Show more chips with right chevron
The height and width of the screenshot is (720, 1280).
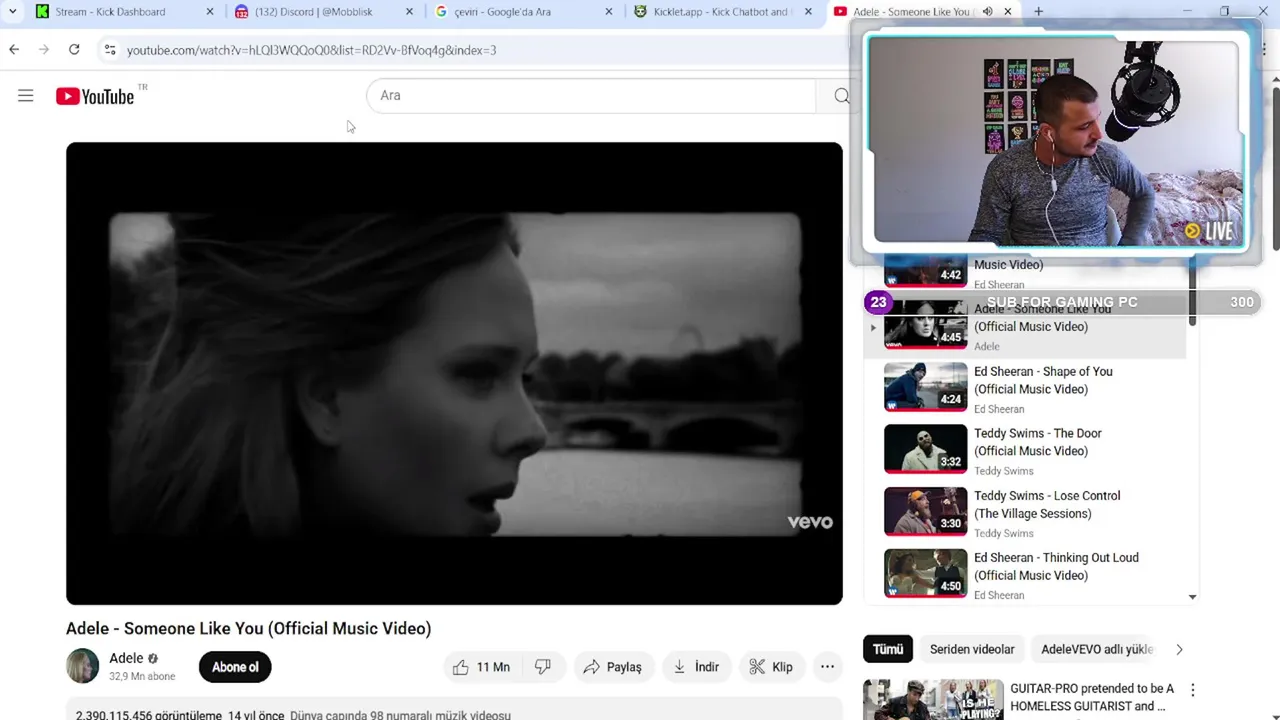coord(1179,649)
